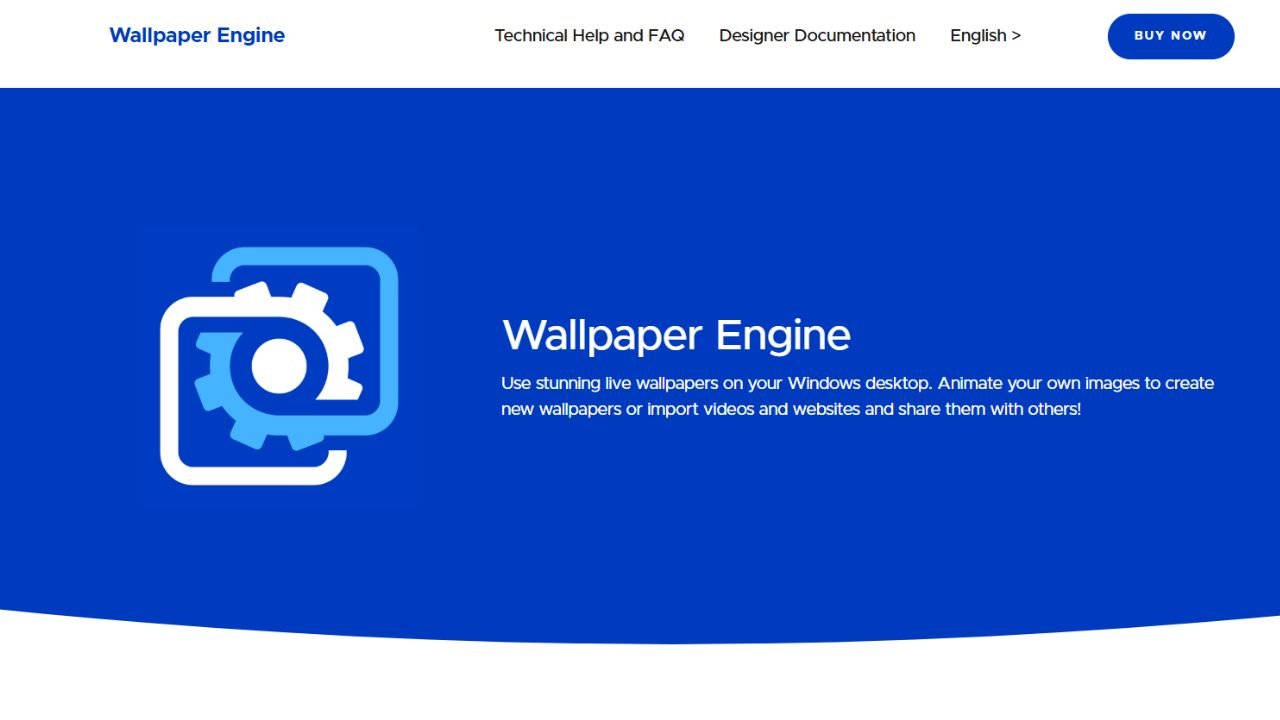The width and height of the screenshot is (1280, 720).
Task: Click the word 'Animate' in the description
Action: pyautogui.click(x=970, y=383)
